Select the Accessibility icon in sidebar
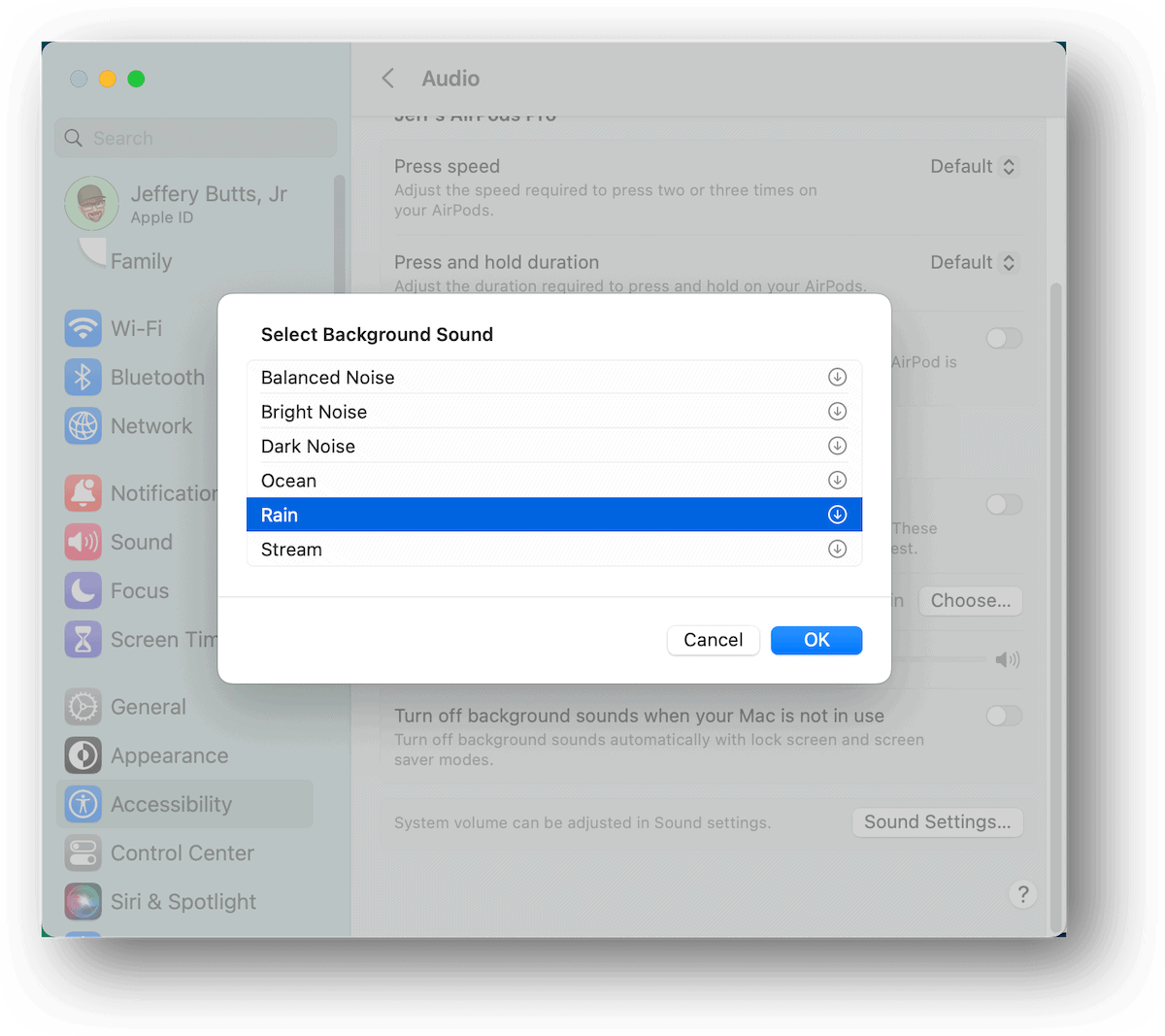 (x=83, y=804)
